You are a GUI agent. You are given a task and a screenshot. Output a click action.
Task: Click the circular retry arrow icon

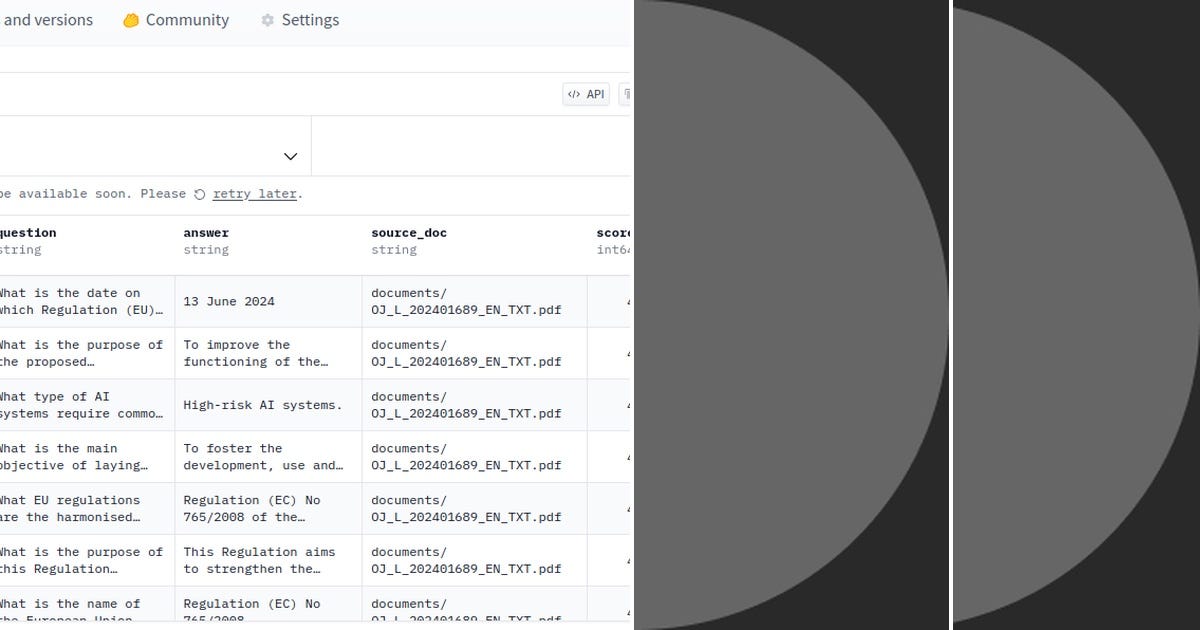click(201, 194)
